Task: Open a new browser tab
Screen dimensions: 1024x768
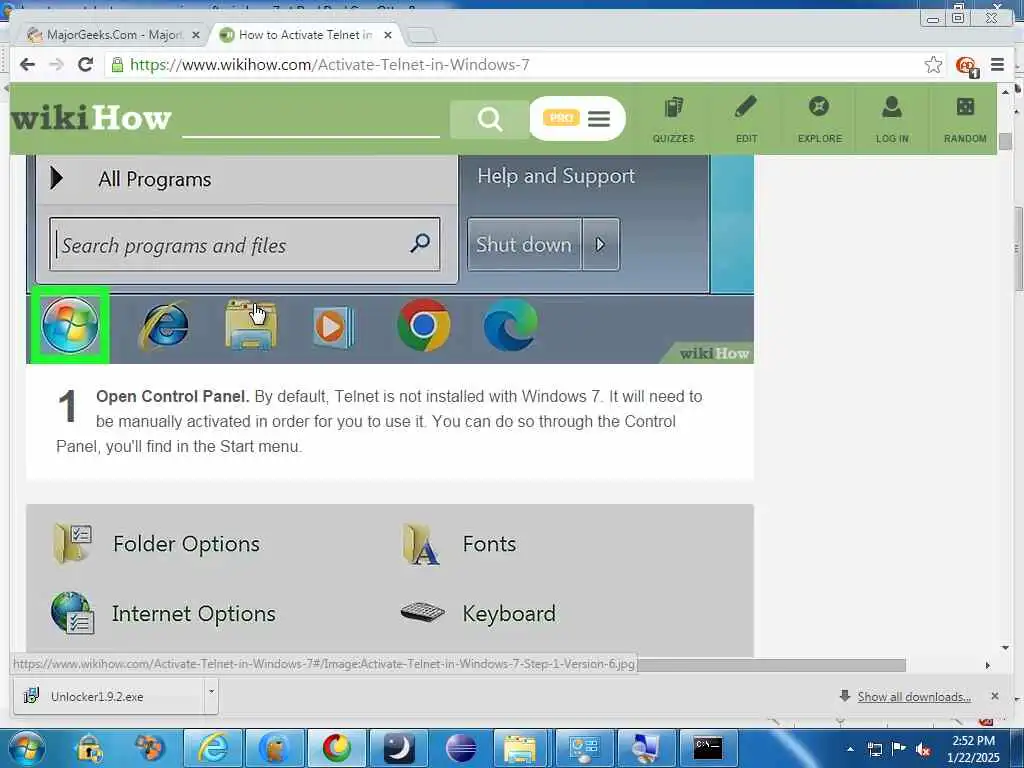Action: (422, 35)
